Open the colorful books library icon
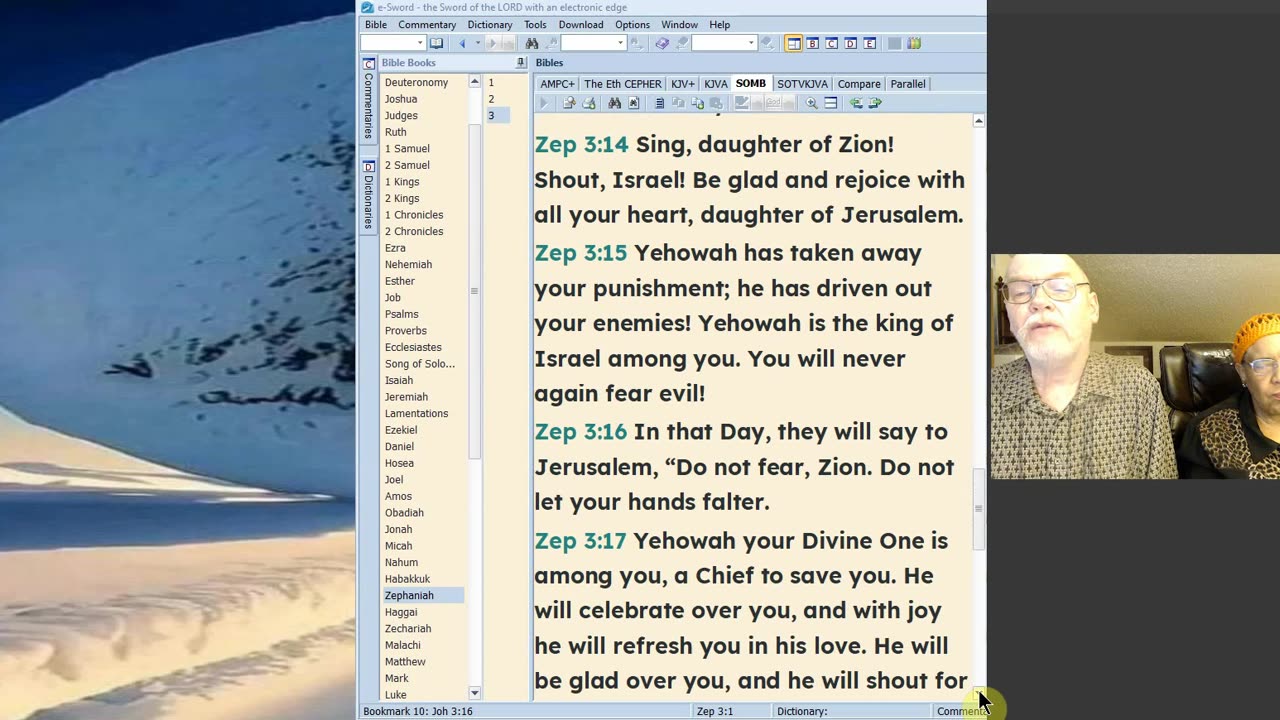This screenshot has width=1280, height=720. coord(914,43)
